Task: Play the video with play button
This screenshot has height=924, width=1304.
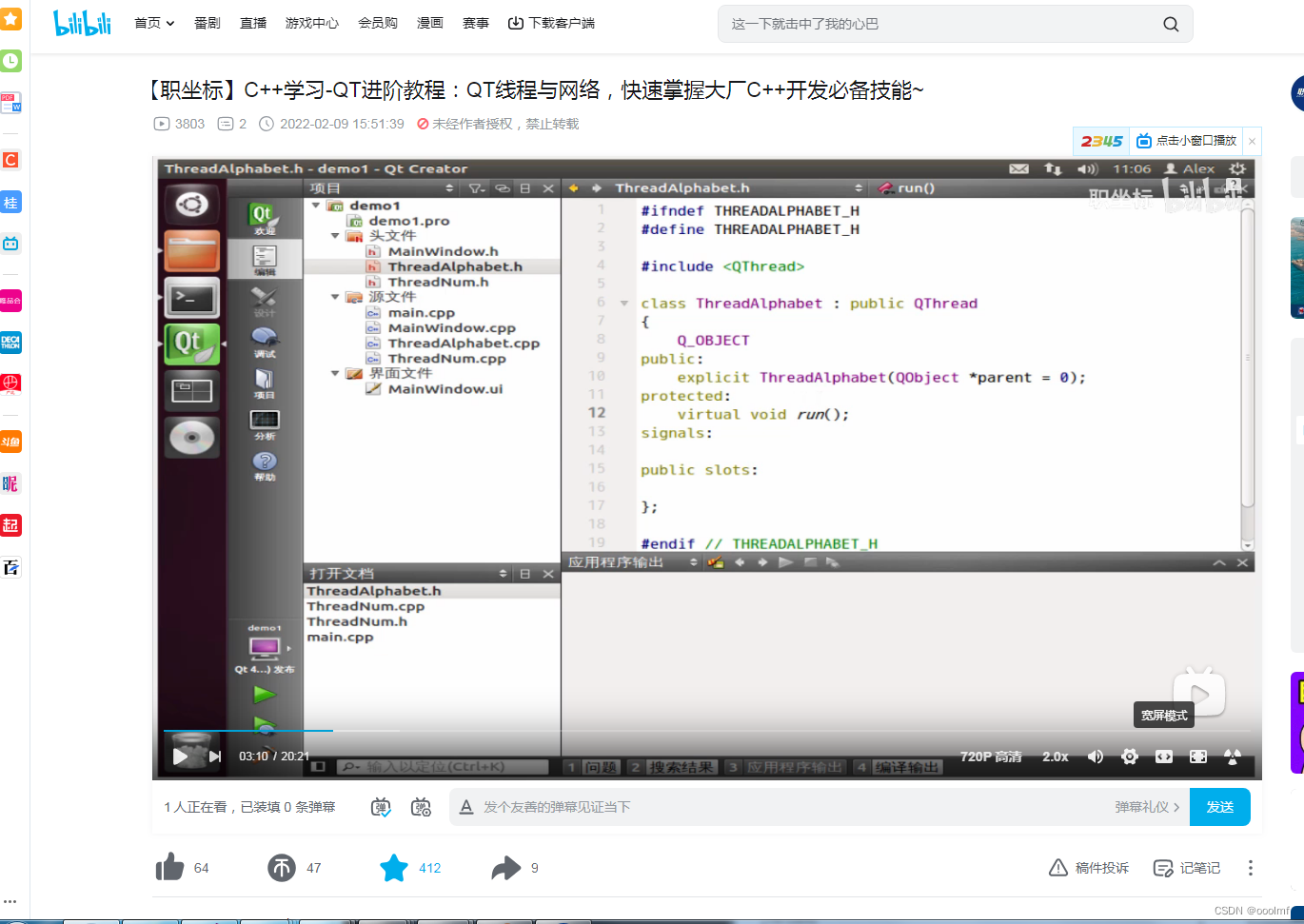Action: tap(180, 757)
